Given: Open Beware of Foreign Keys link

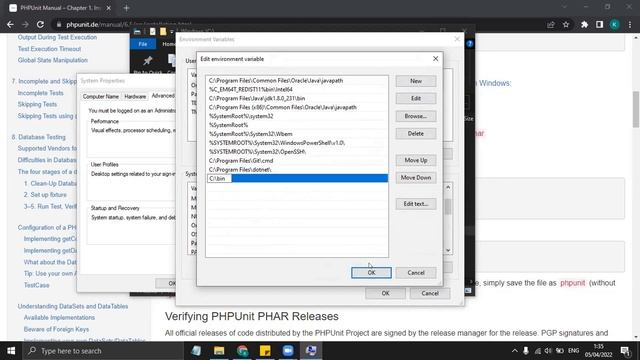Looking at the screenshot, I should tap(56, 329).
